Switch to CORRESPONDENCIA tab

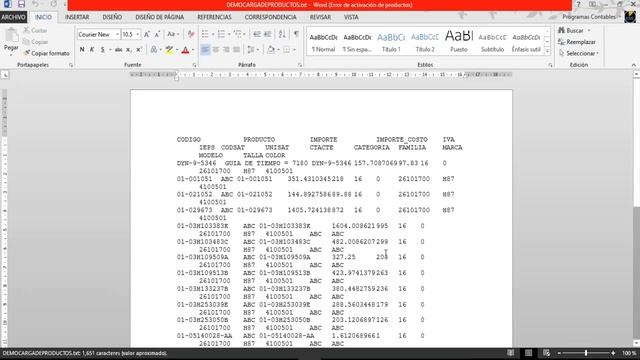click(x=270, y=17)
